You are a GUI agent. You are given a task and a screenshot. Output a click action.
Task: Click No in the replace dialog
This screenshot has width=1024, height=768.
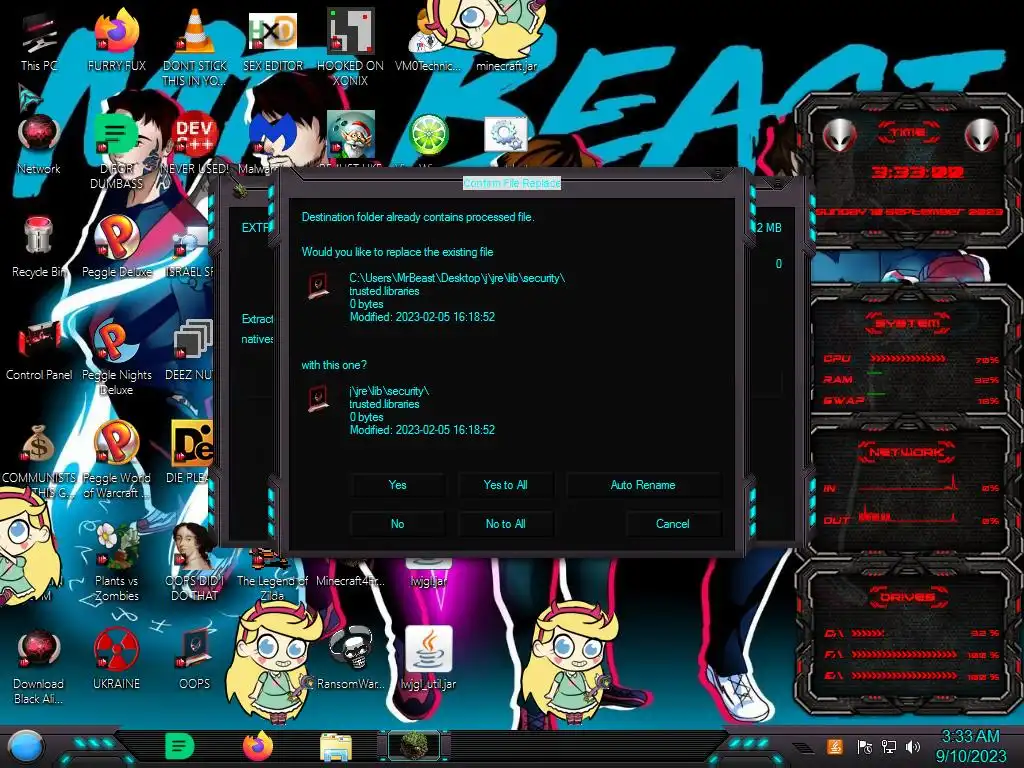pos(397,524)
